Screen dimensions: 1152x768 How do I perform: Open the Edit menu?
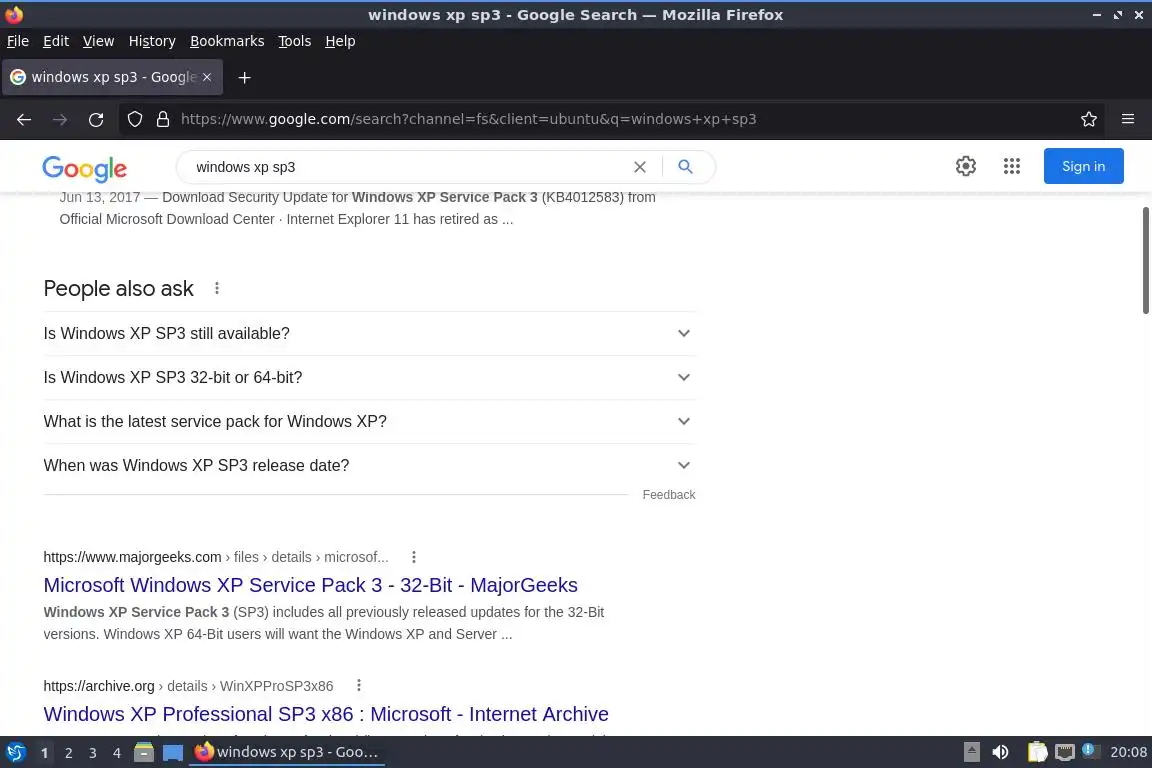pyautogui.click(x=56, y=41)
